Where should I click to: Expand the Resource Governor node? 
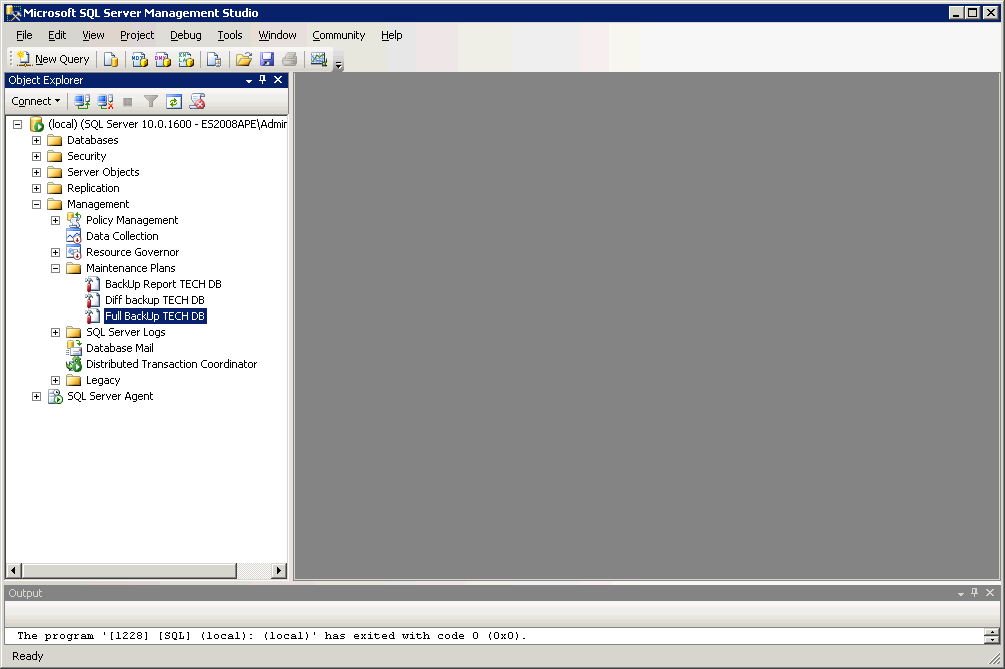point(56,252)
